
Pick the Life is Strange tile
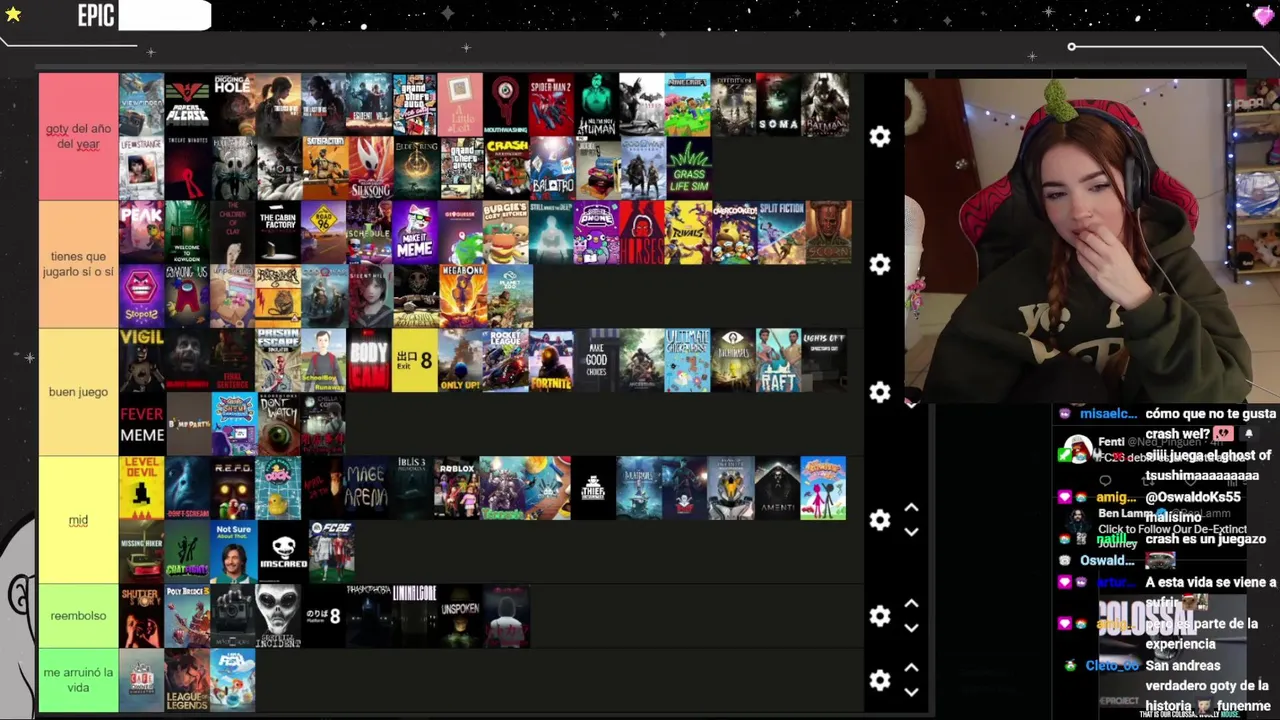(141, 168)
